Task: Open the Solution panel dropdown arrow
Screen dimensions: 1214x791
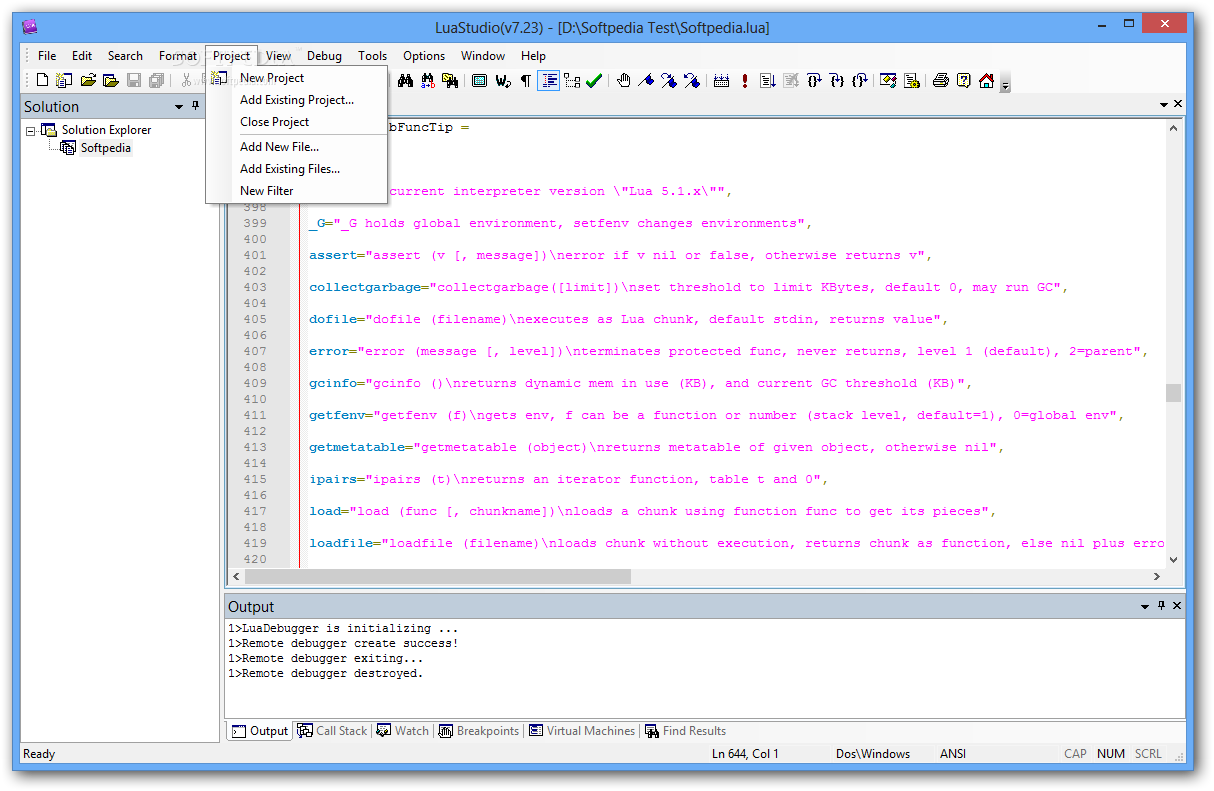Action: (x=179, y=106)
